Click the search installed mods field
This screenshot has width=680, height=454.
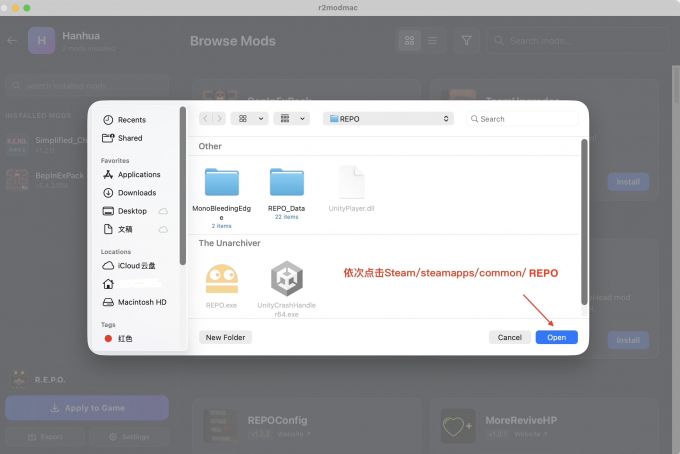point(87,85)
